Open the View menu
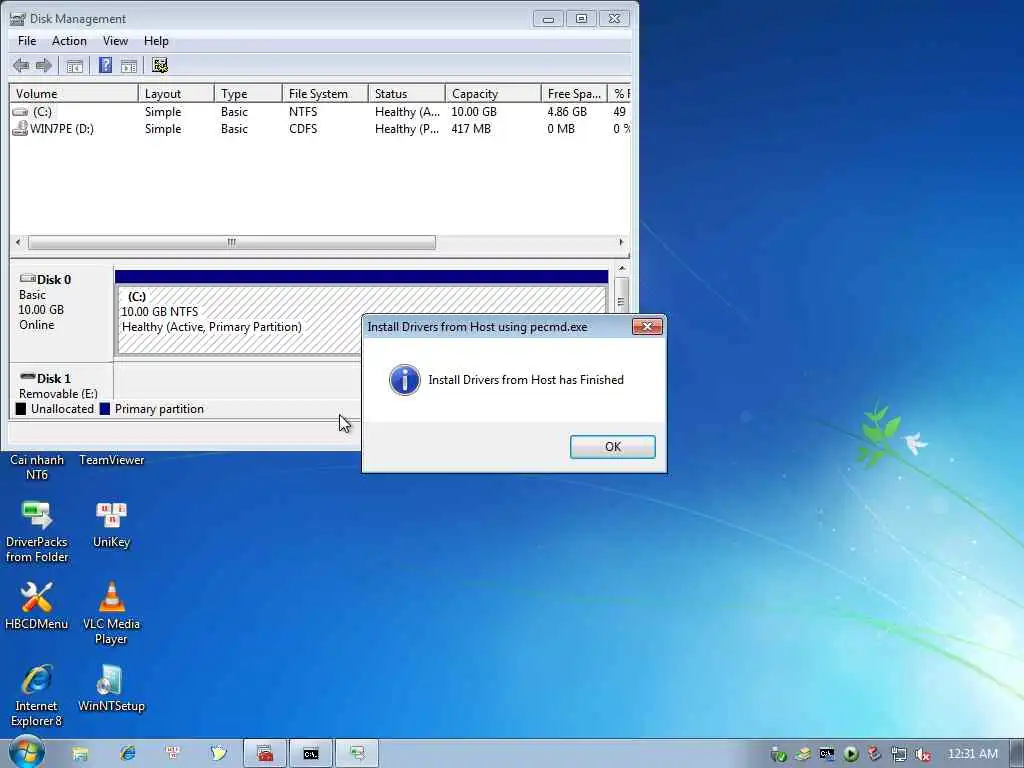The image size is (1024, 768). 115,40
